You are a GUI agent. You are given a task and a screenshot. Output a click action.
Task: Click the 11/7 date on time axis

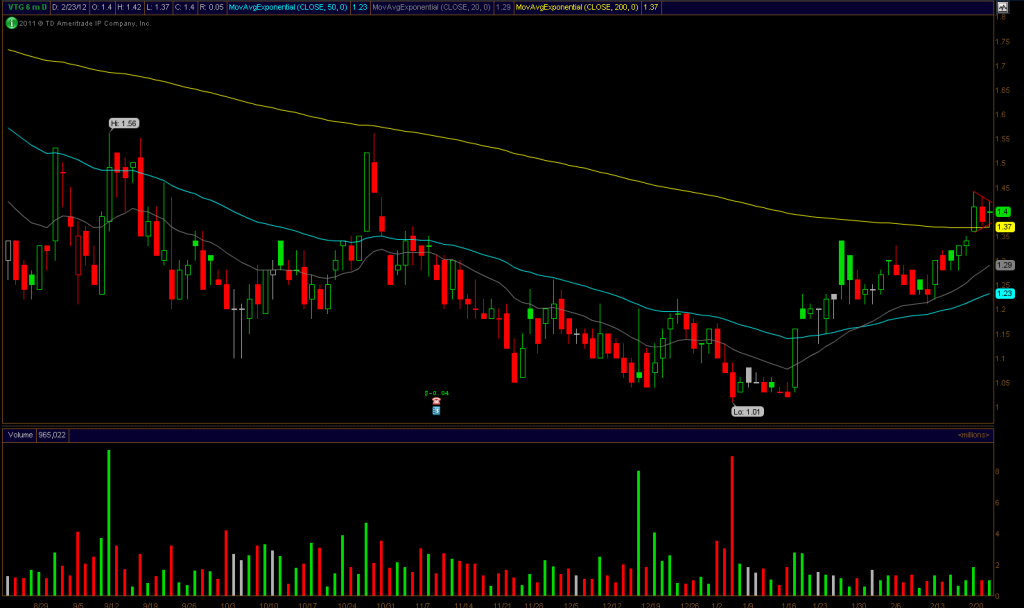pos(422,604)
